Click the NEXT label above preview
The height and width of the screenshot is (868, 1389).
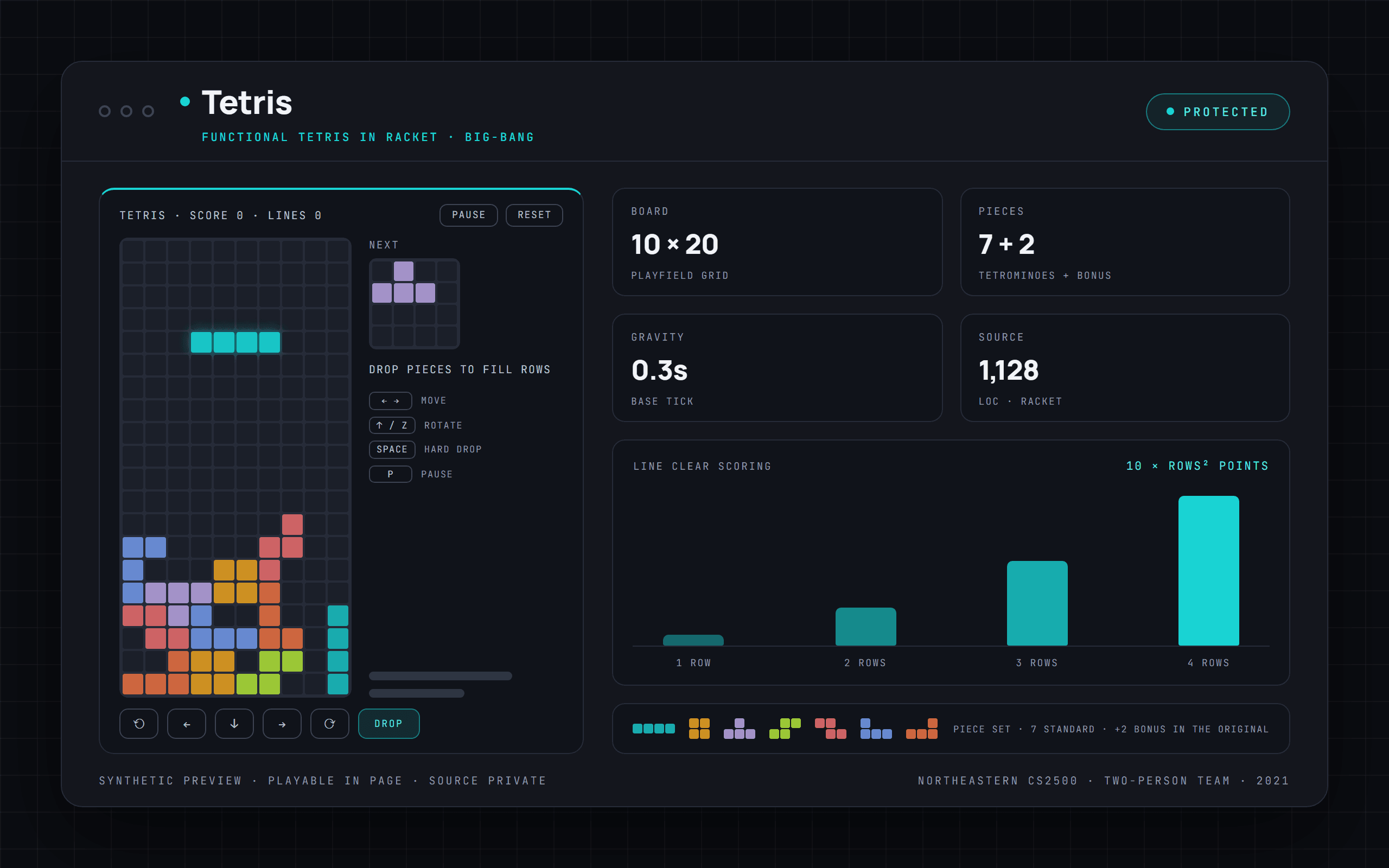pyautogui.click(x=384, y=245)
